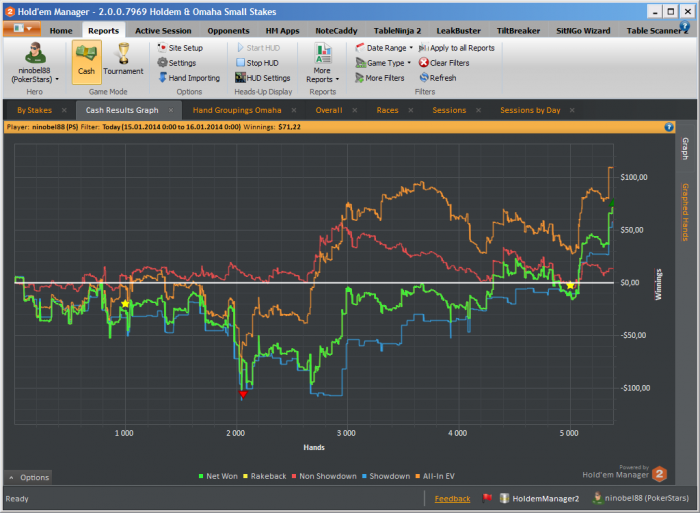Open the More Reports dropdown
The width and height of the screenshot is (700, 513).
point(322,63)
